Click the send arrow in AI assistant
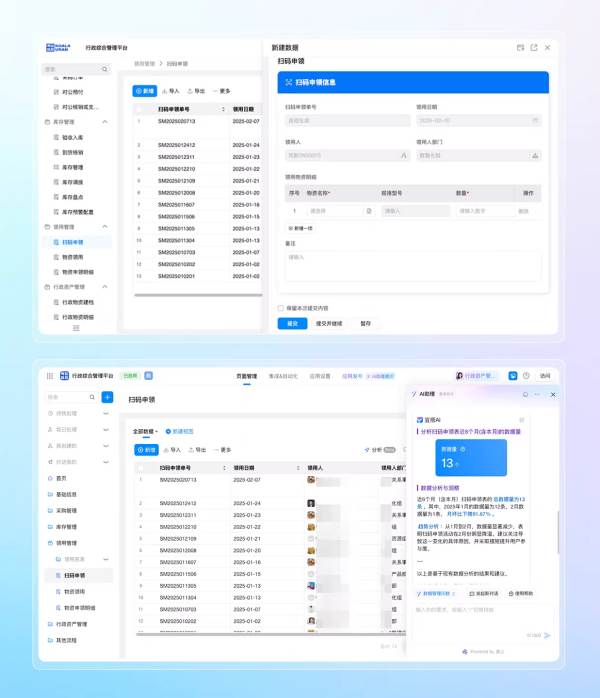The height and width of the screenshot is (698, 600). pyautogui.click(x=547, y=634)
